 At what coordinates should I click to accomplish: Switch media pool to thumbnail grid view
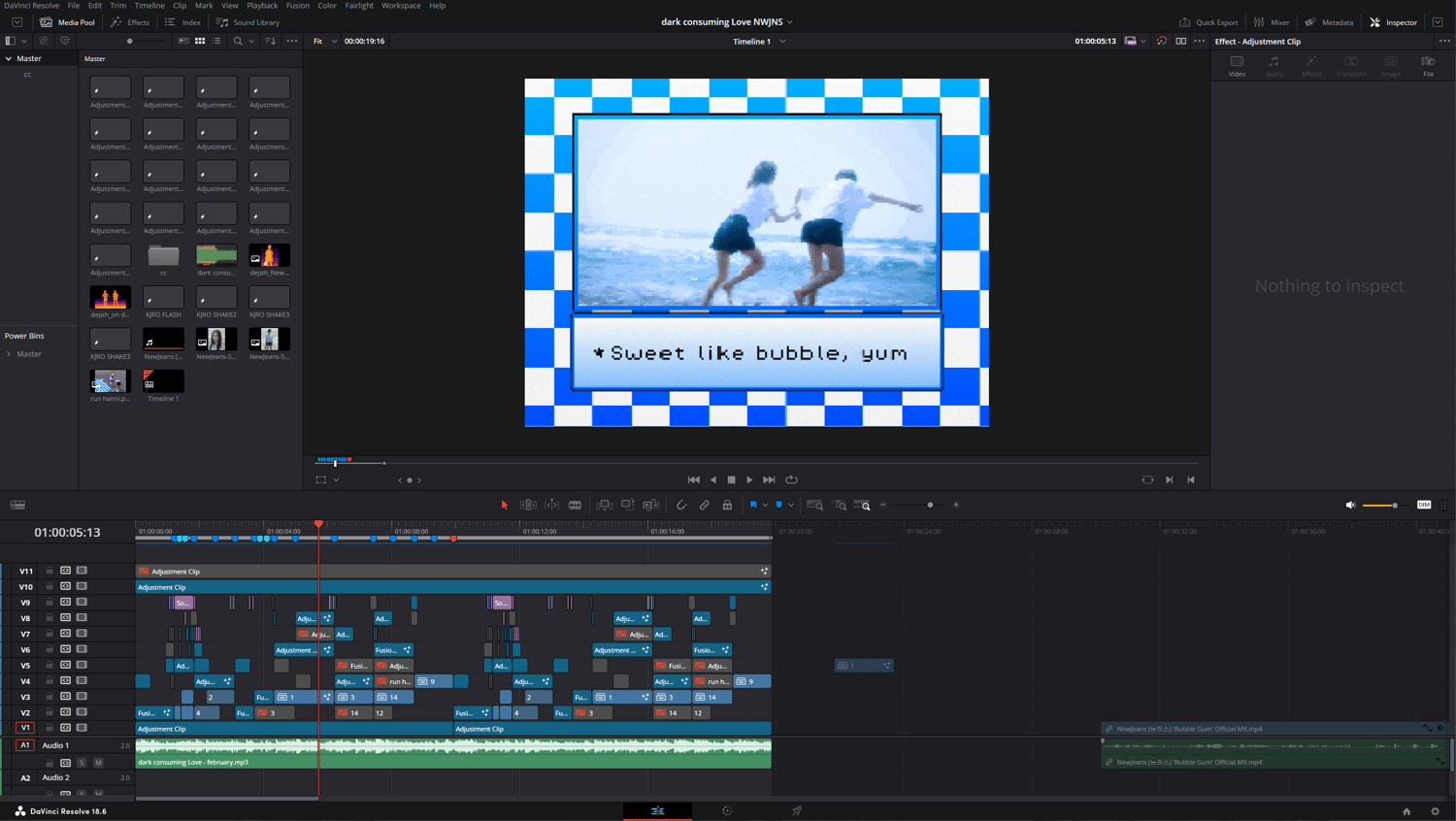pyautogui.click(x=200, y=41)
